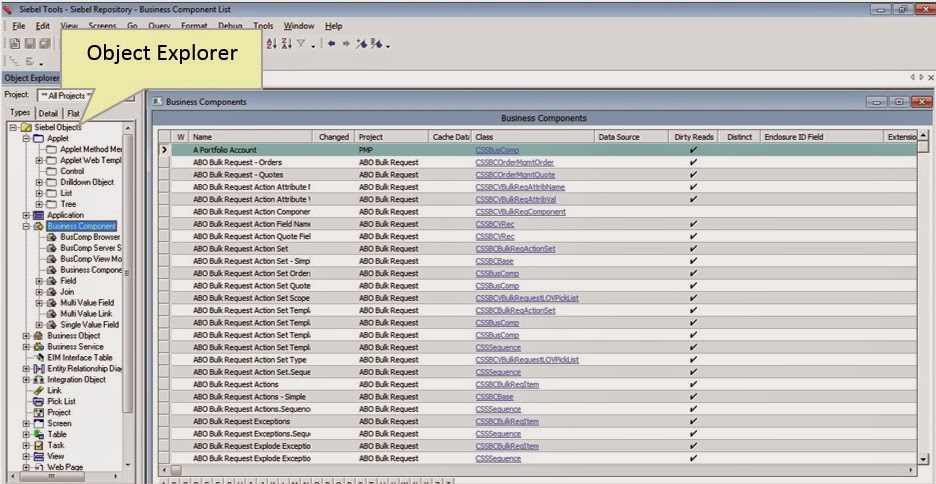Click the Link object icon in tree
This screenshot has height=484, width=936.
[38, 390]
